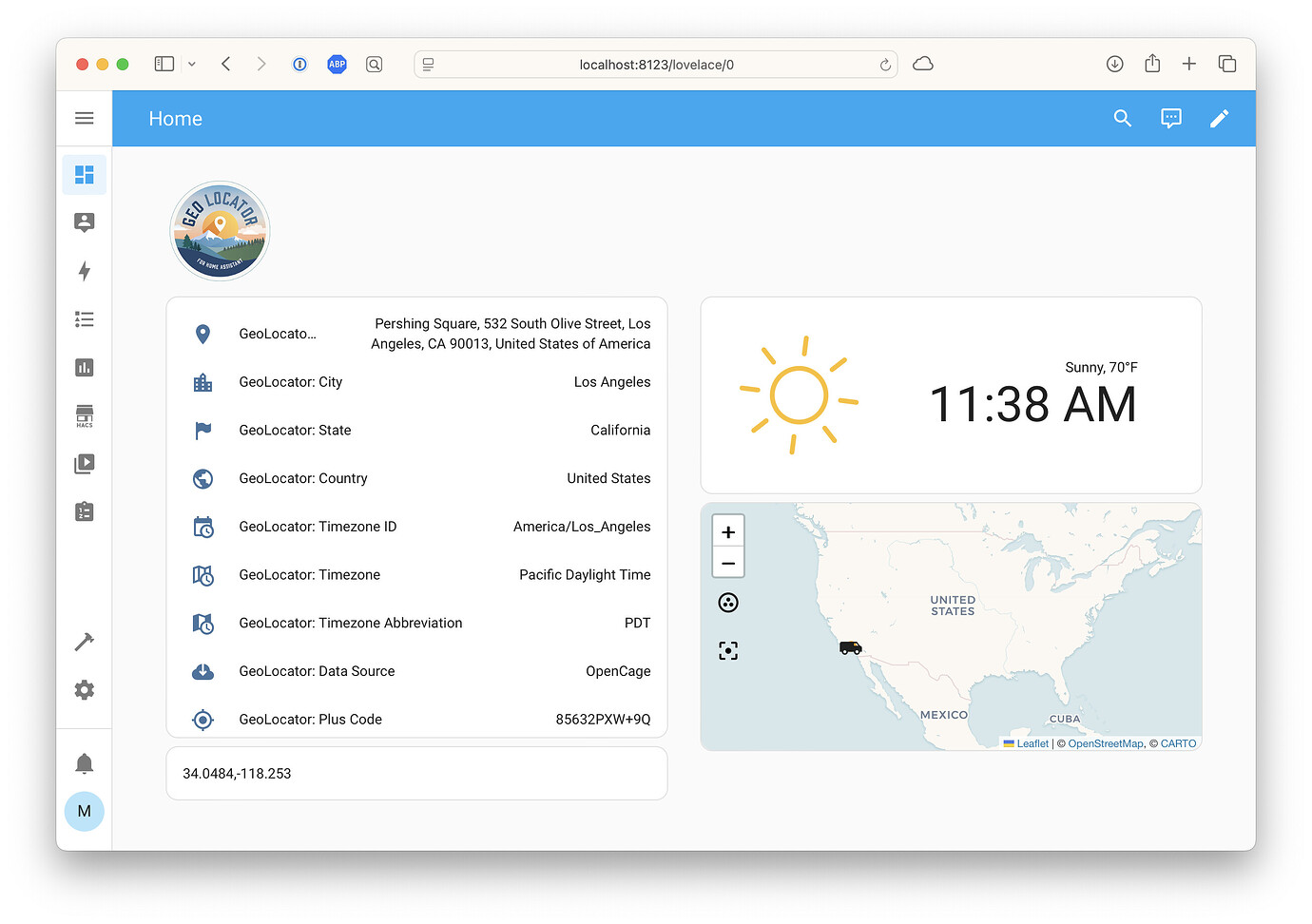The width and height of the screenshot is (1312, 924).
Task: Open the People panel
Action: (84, 221)
